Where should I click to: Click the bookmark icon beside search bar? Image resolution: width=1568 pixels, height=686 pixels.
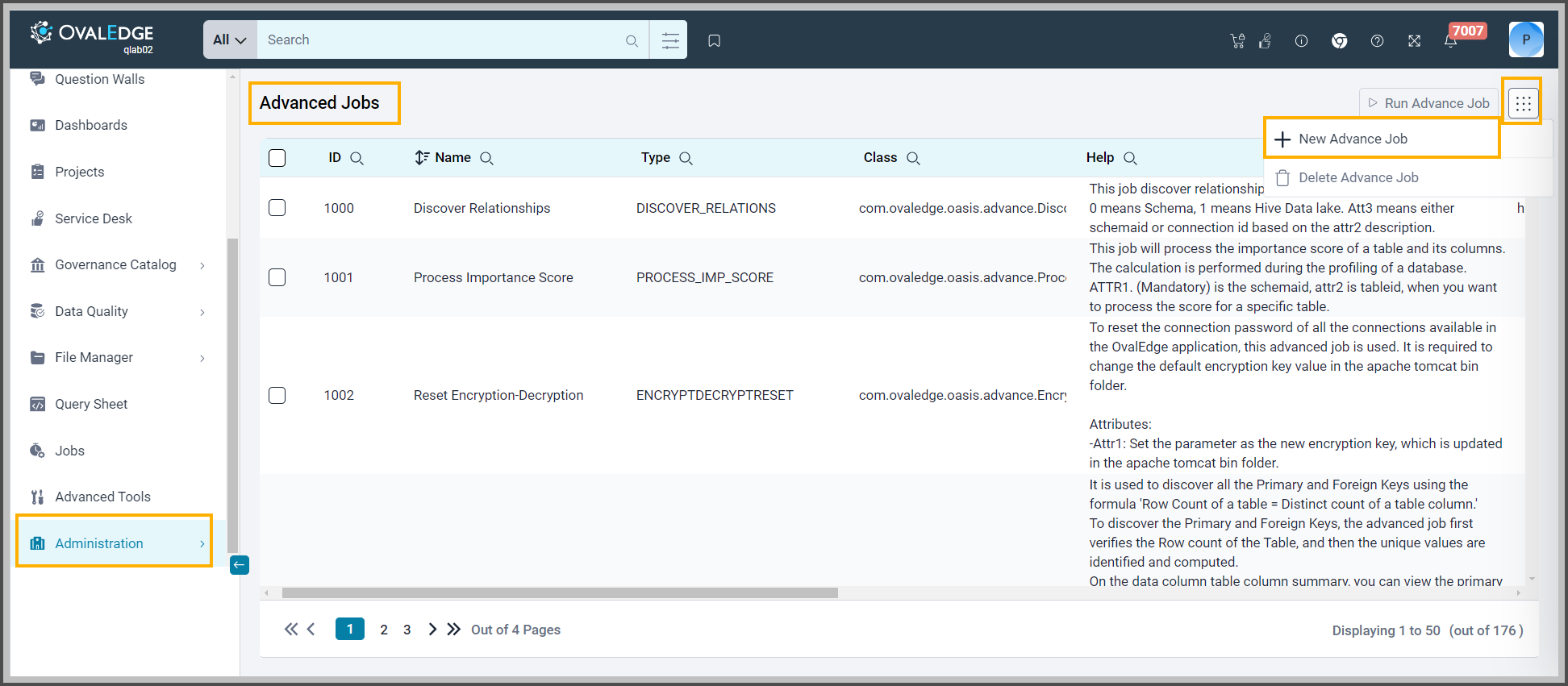click(714, 40)
